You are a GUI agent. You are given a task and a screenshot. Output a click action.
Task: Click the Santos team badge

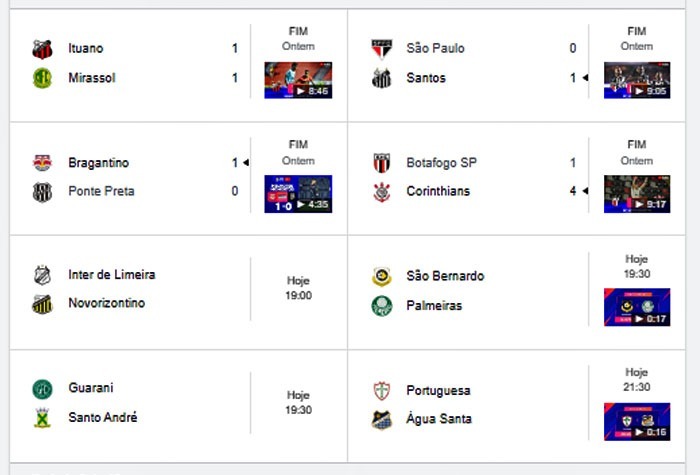tap(382, 78)
